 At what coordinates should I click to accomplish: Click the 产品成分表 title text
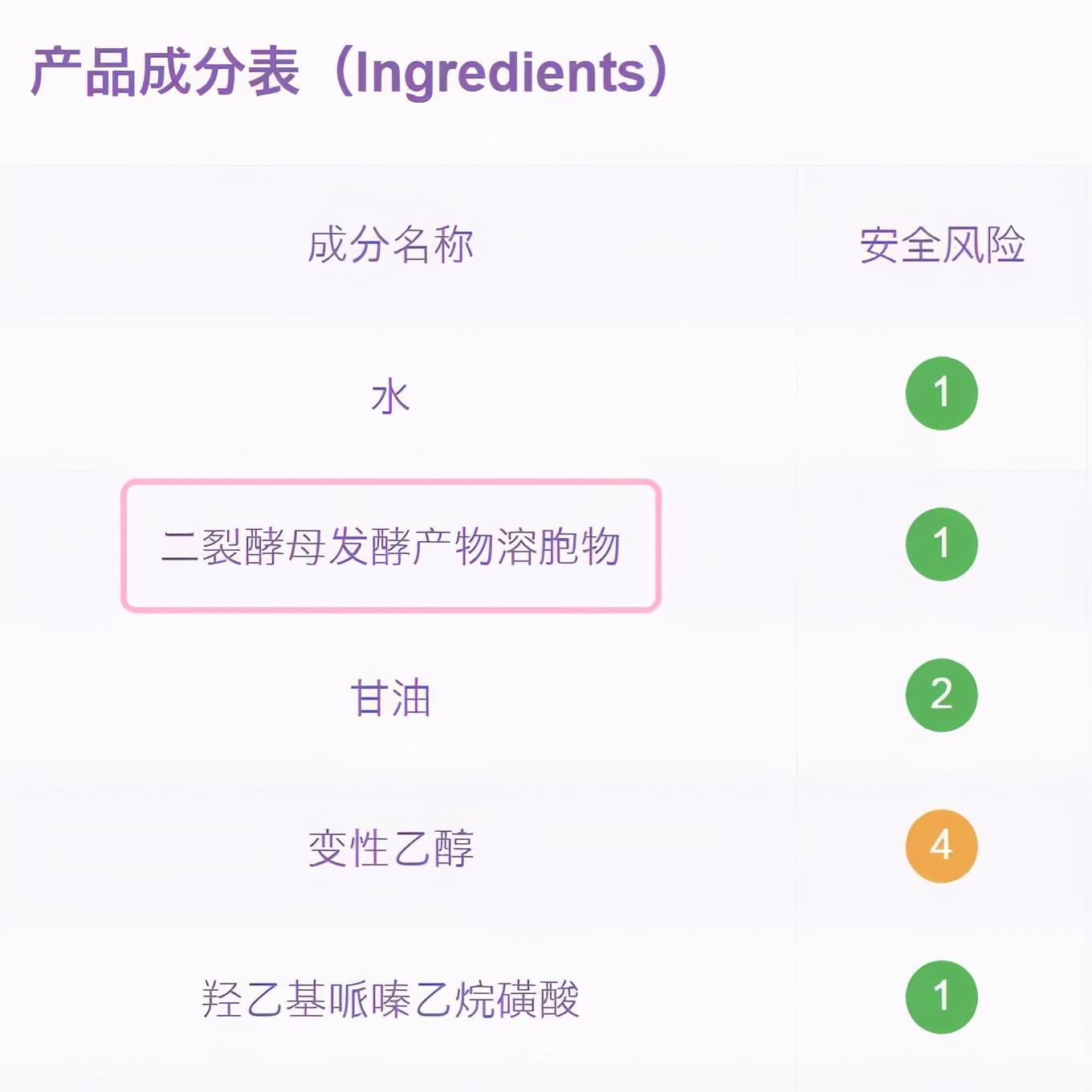165,72
